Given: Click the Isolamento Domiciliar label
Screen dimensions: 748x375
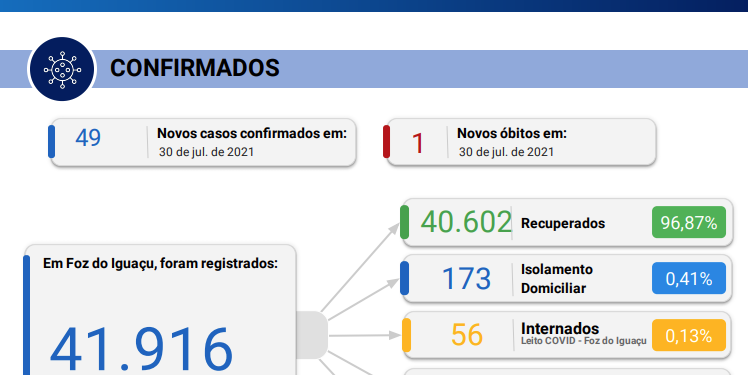Looking at the screenshot, I should (x=557, y=279).
